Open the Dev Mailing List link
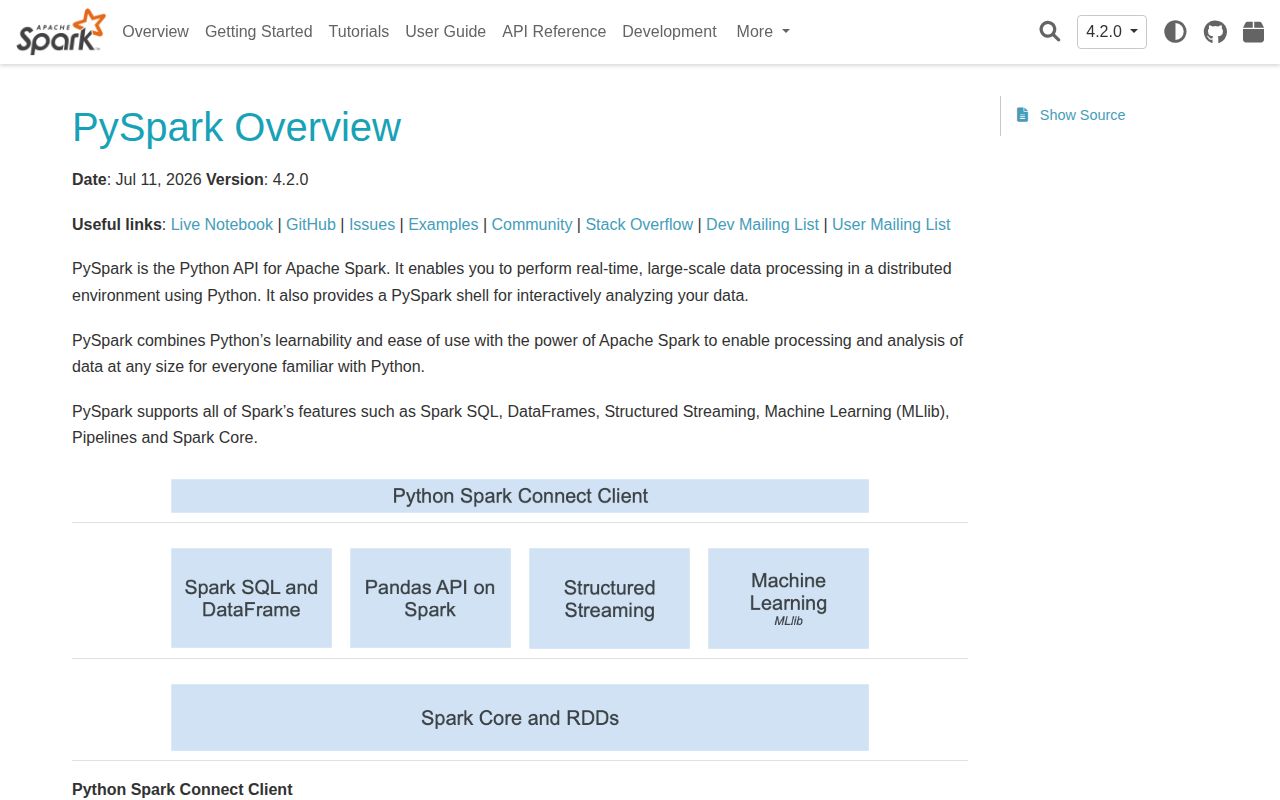Image resolution: width=1280 pixels, height=800 pixels. pos(762,224)
